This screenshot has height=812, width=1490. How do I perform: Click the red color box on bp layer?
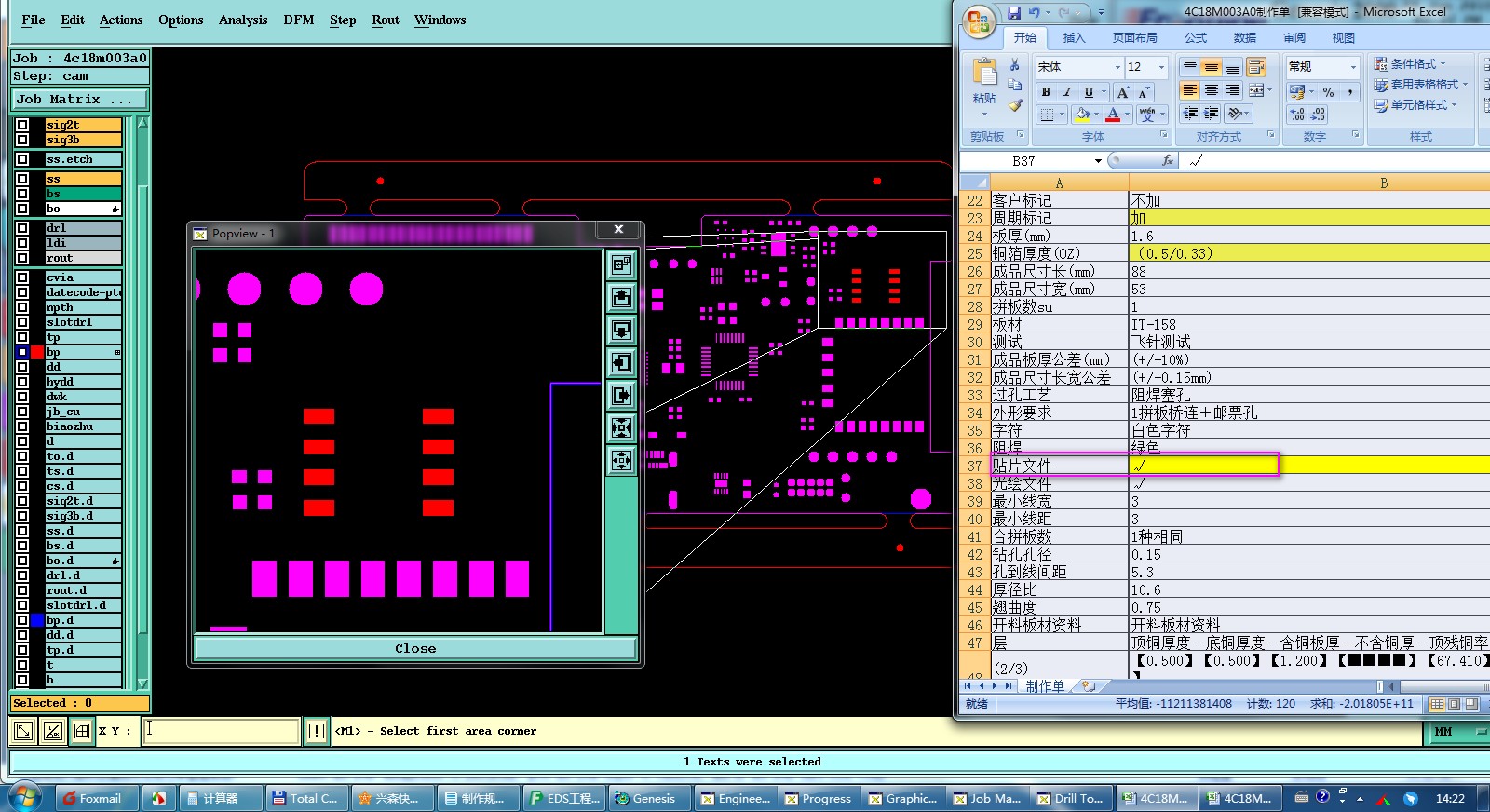37,352
